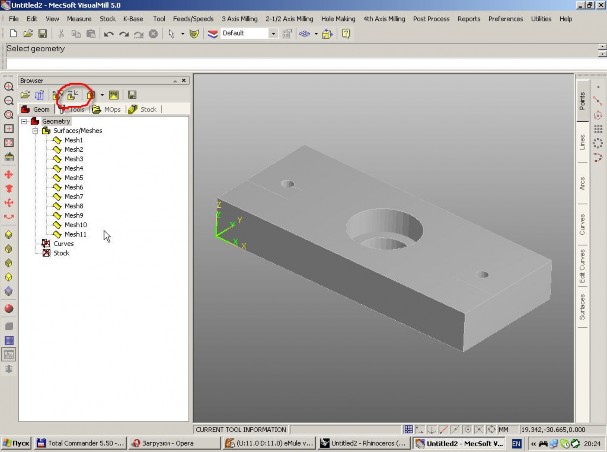Switch to Surfaces vertical tab
607x452 pixels.
[583, 307]
